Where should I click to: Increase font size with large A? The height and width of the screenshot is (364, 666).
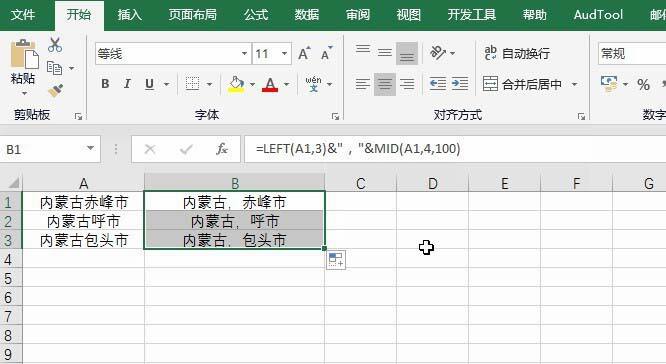coord(304,54)
